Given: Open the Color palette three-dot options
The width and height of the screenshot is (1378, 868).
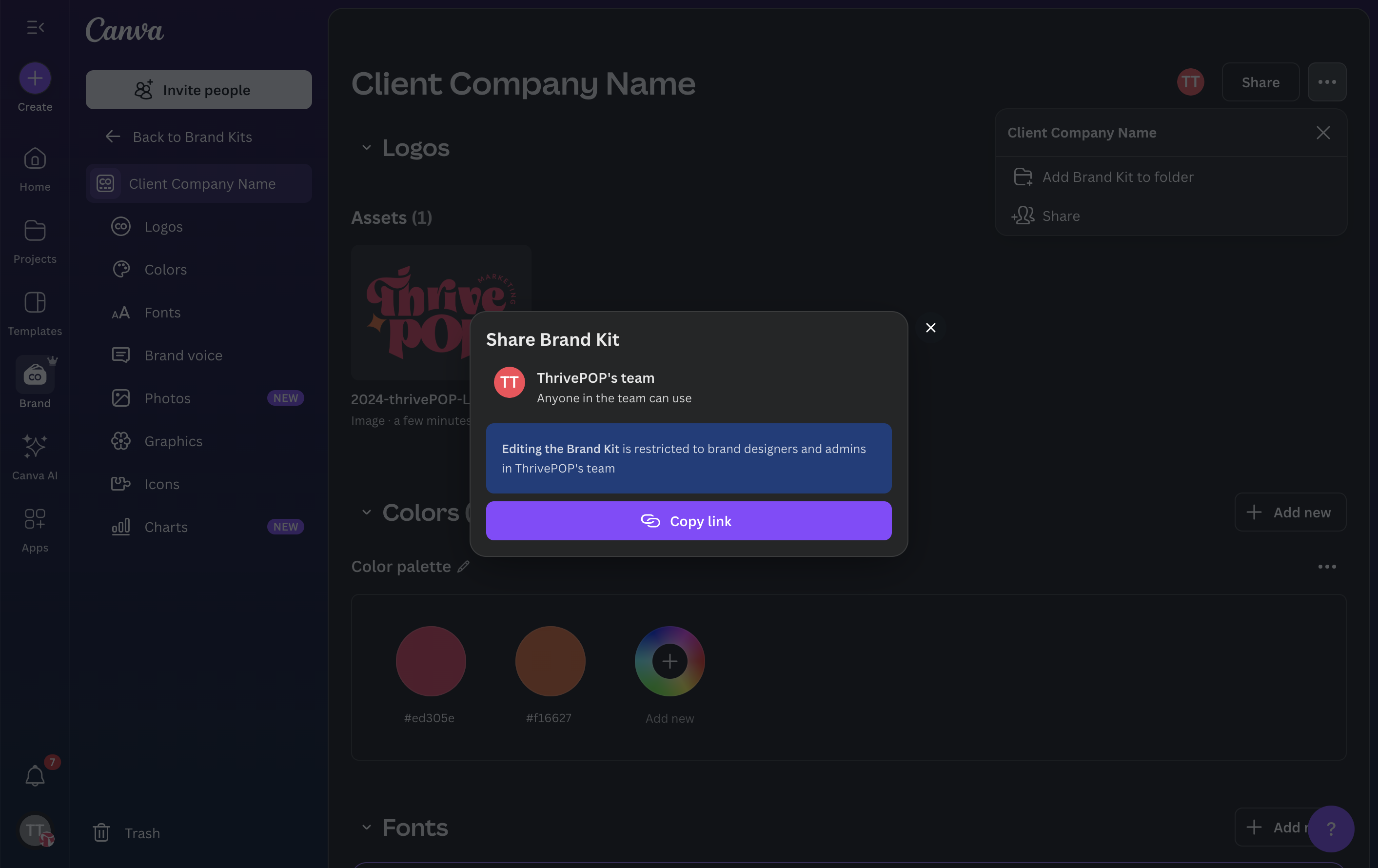Looking at the screenshot, I should [x=1327, y=567].
